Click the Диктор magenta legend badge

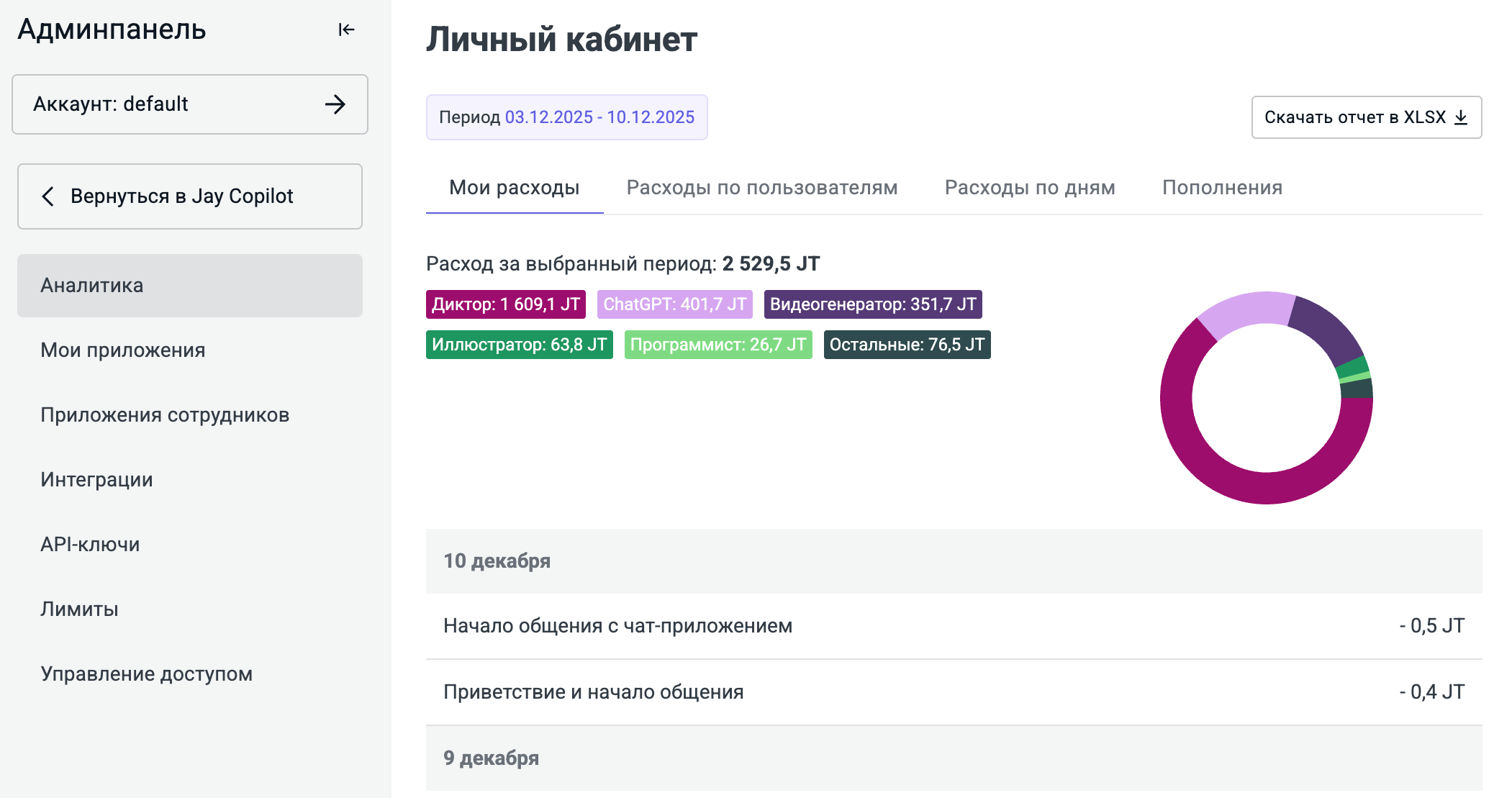click(x=505, y=304)
